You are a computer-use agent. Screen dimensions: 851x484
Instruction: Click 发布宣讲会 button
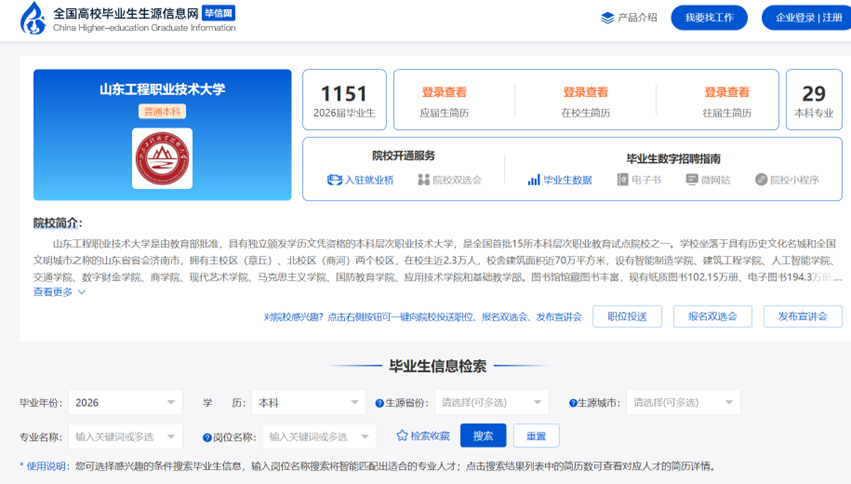click(x=803, y=316)
